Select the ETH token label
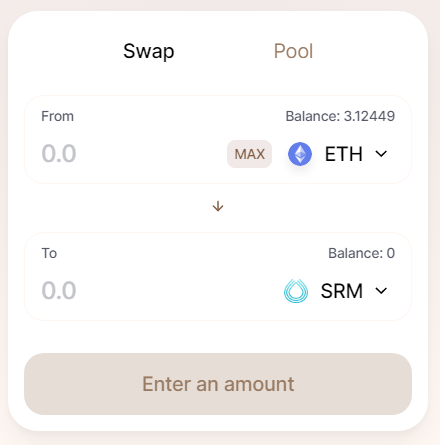Screen dimensions: 440x445 click(344, 154)
